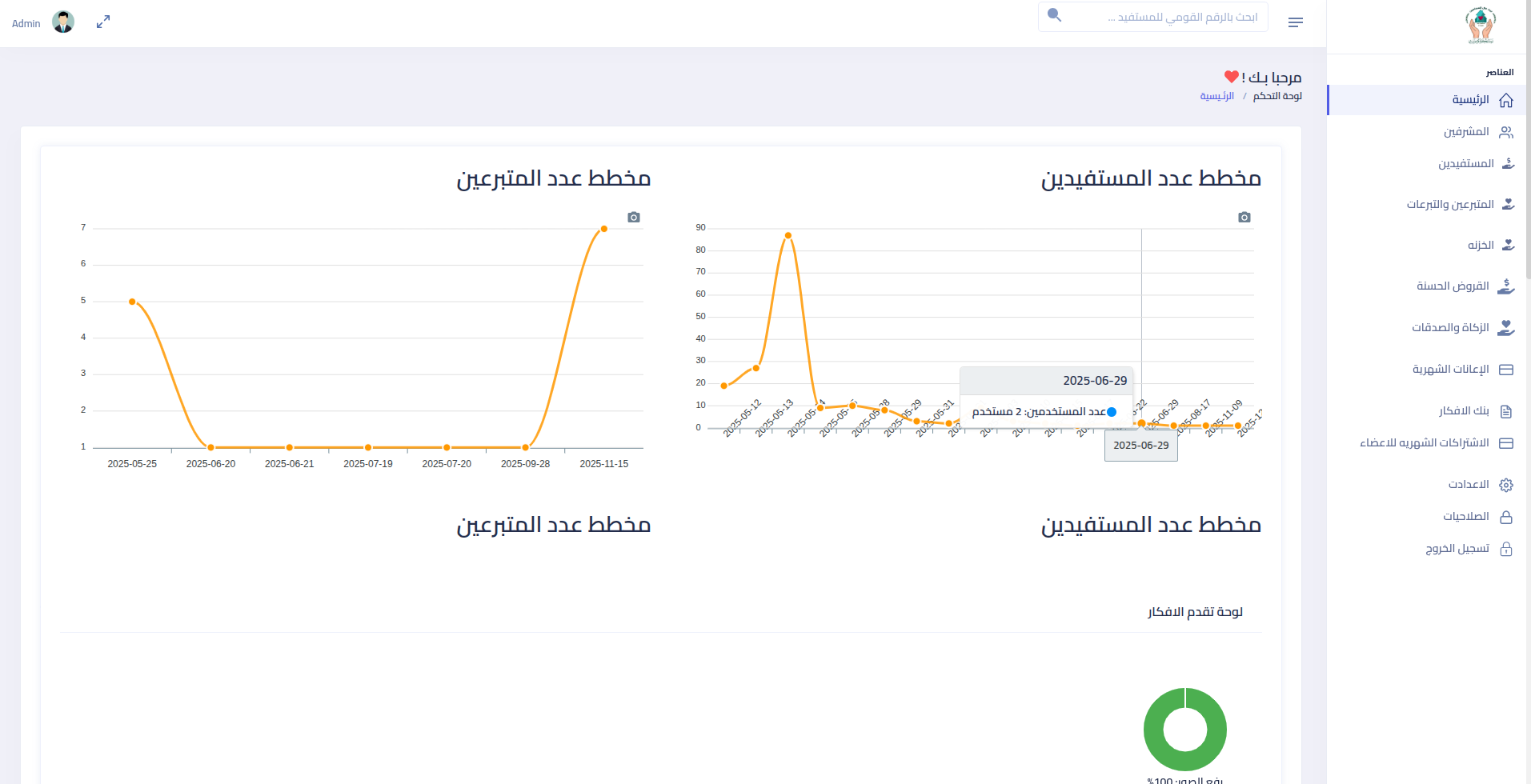
Task: Click the search magnifier icon
Action: (1054, 15)
